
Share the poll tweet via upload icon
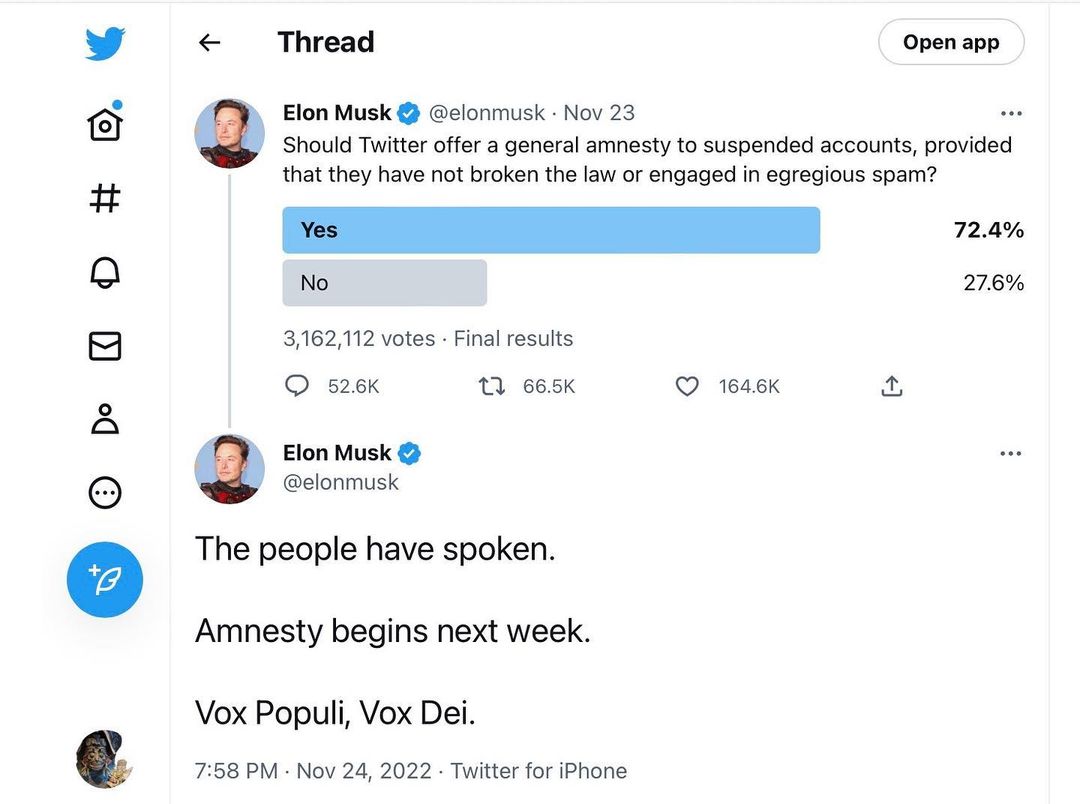[892, 386]
